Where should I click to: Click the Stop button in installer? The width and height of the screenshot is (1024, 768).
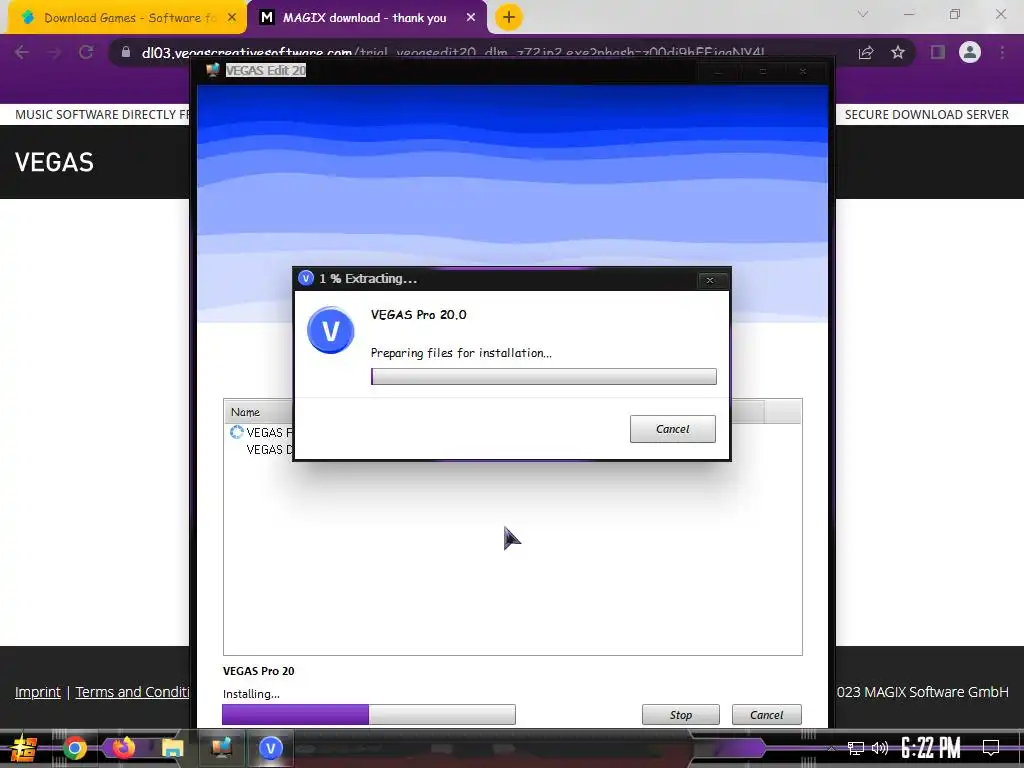point(680,714)
